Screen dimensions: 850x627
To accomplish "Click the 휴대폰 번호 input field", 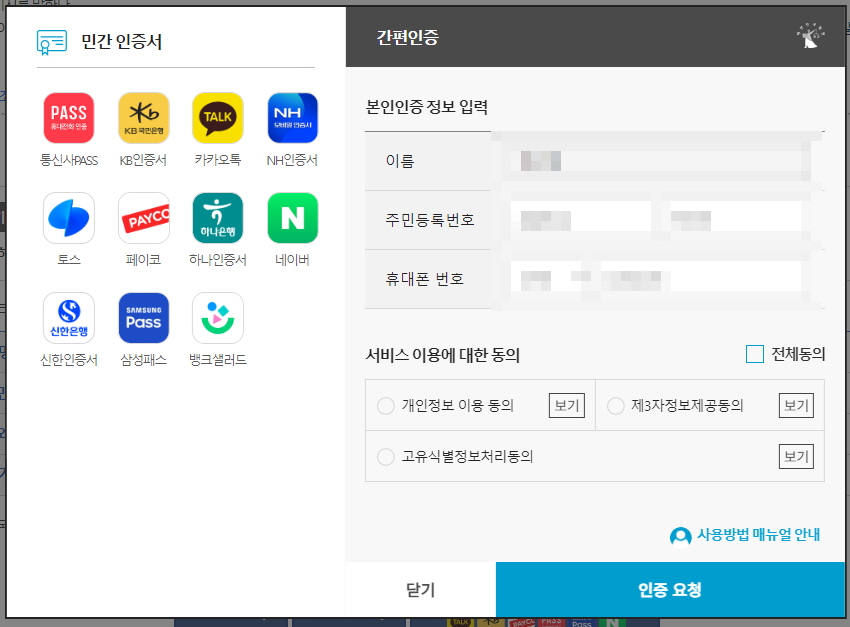I will pyautogui.click(x=656, y=279).
